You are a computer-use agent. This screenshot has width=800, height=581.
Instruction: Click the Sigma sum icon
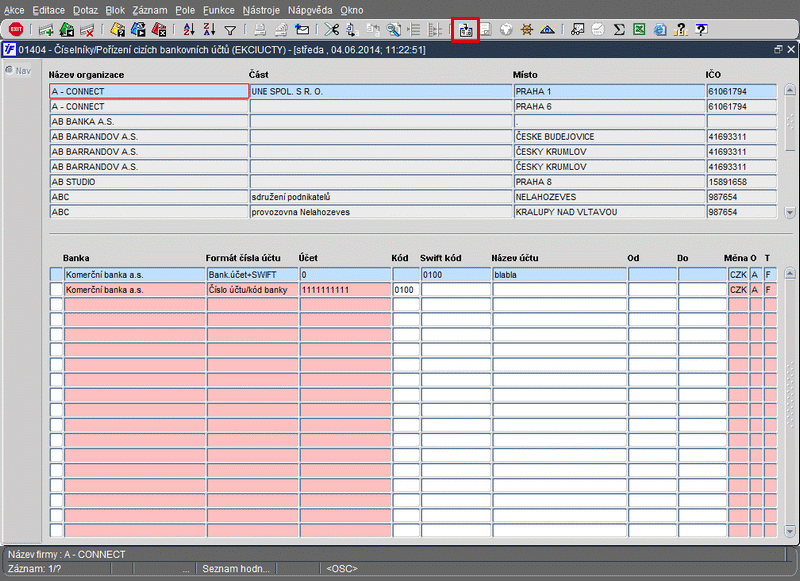(619, 30)
